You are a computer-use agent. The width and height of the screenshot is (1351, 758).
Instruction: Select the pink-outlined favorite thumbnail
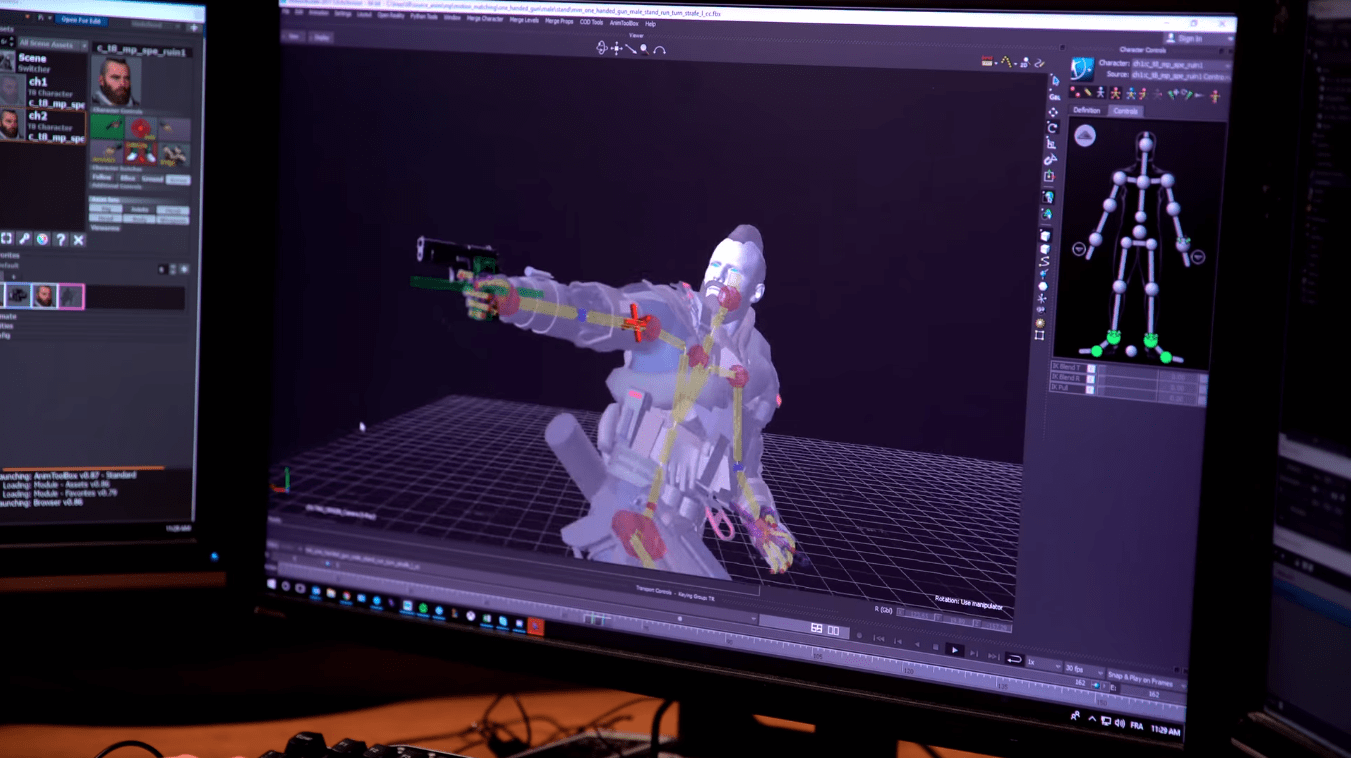click(72, 296)
